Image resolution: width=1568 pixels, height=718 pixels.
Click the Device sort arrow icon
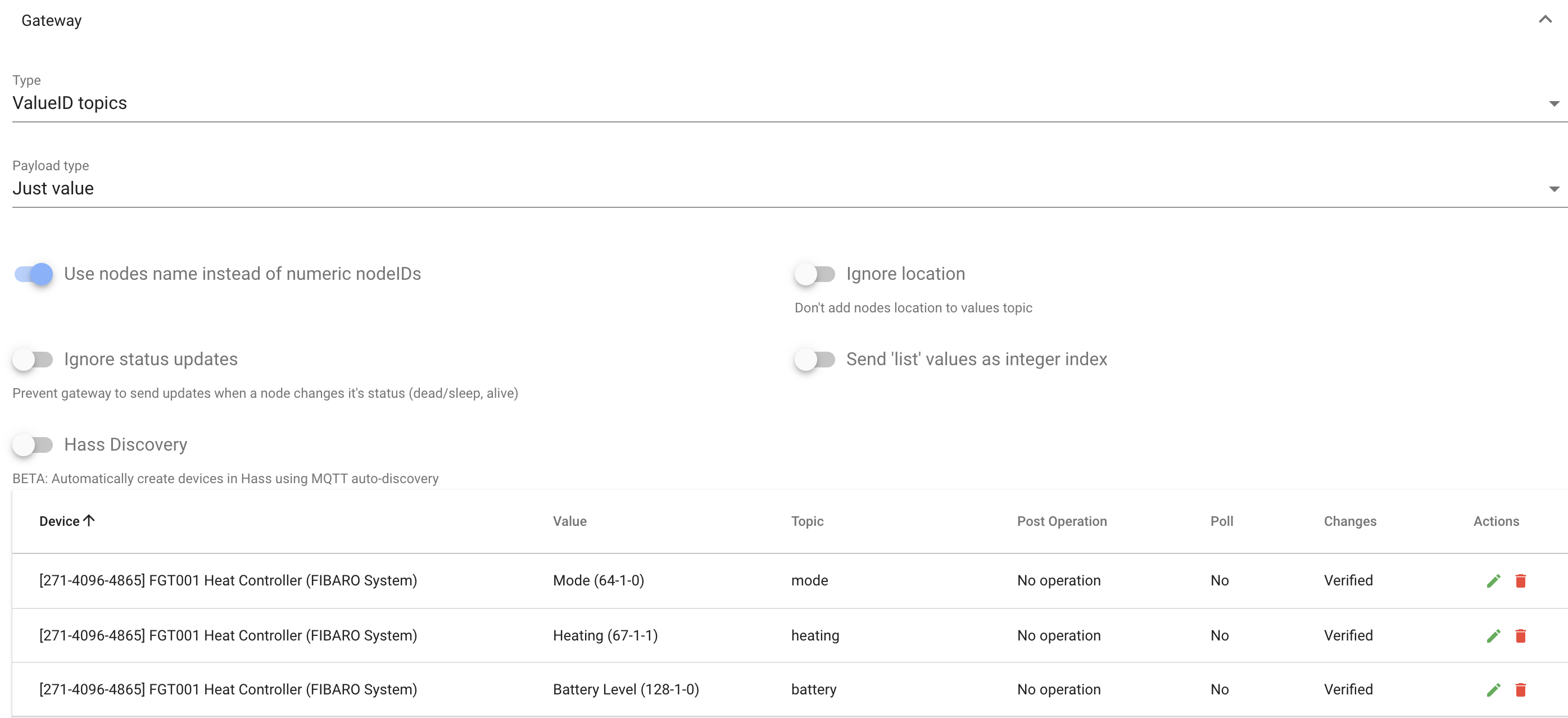click(89, 520)
